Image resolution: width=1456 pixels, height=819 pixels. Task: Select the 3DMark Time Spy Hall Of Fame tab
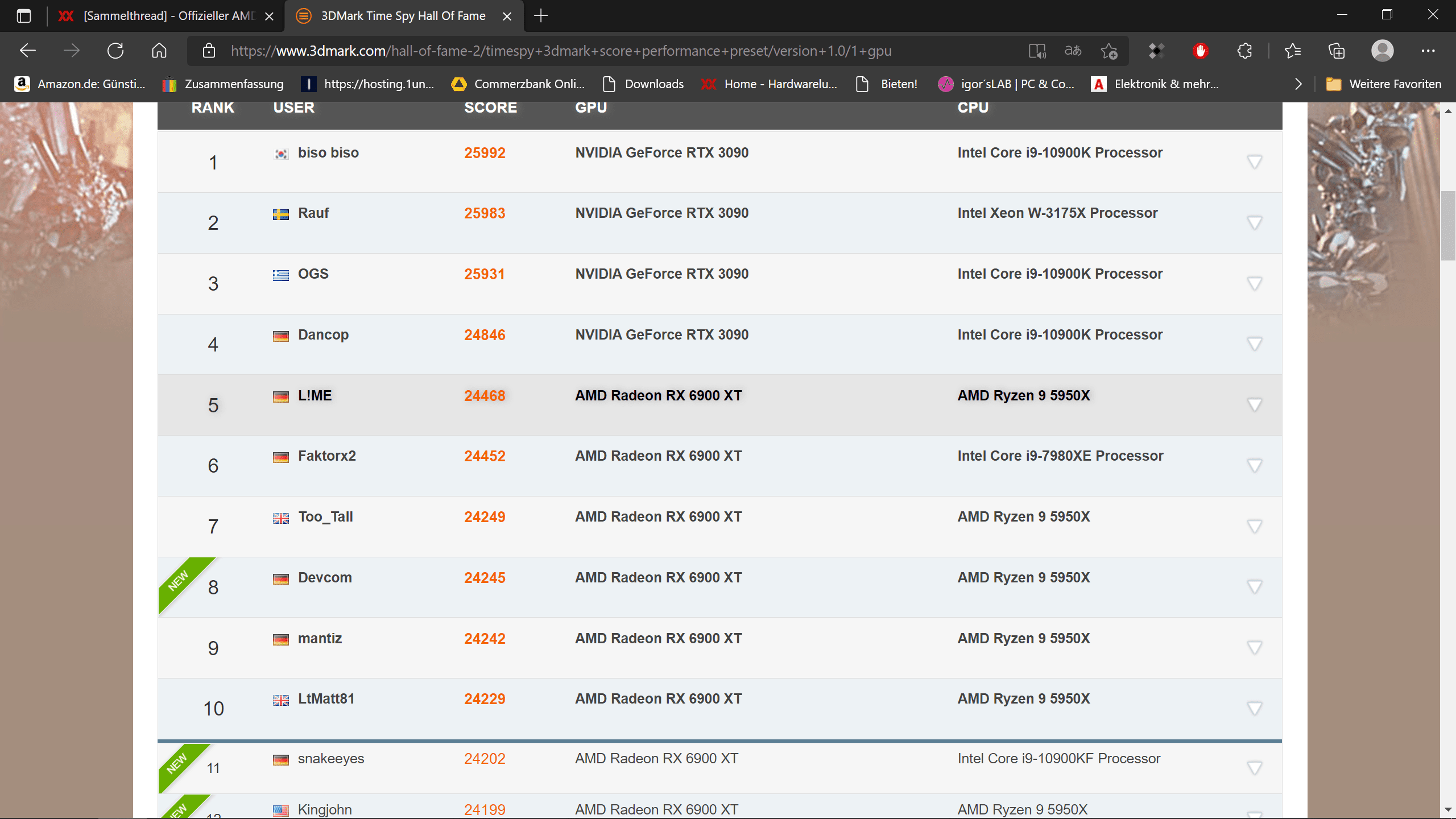coord(403,16)
